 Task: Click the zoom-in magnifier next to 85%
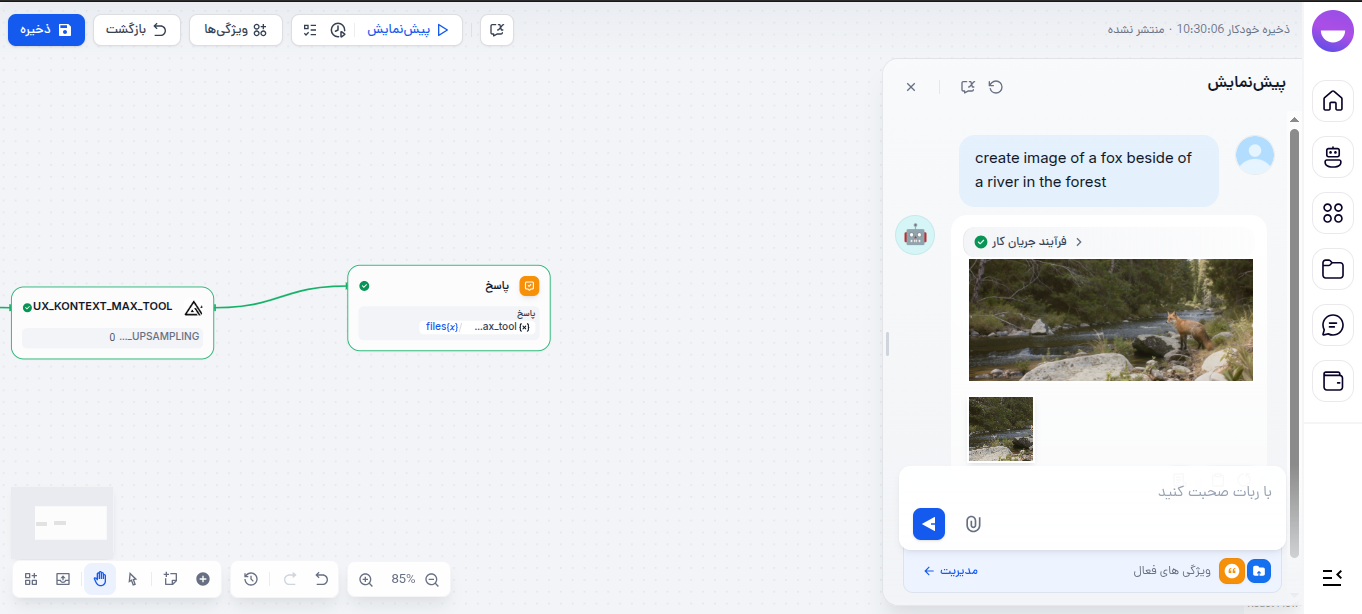366,579
